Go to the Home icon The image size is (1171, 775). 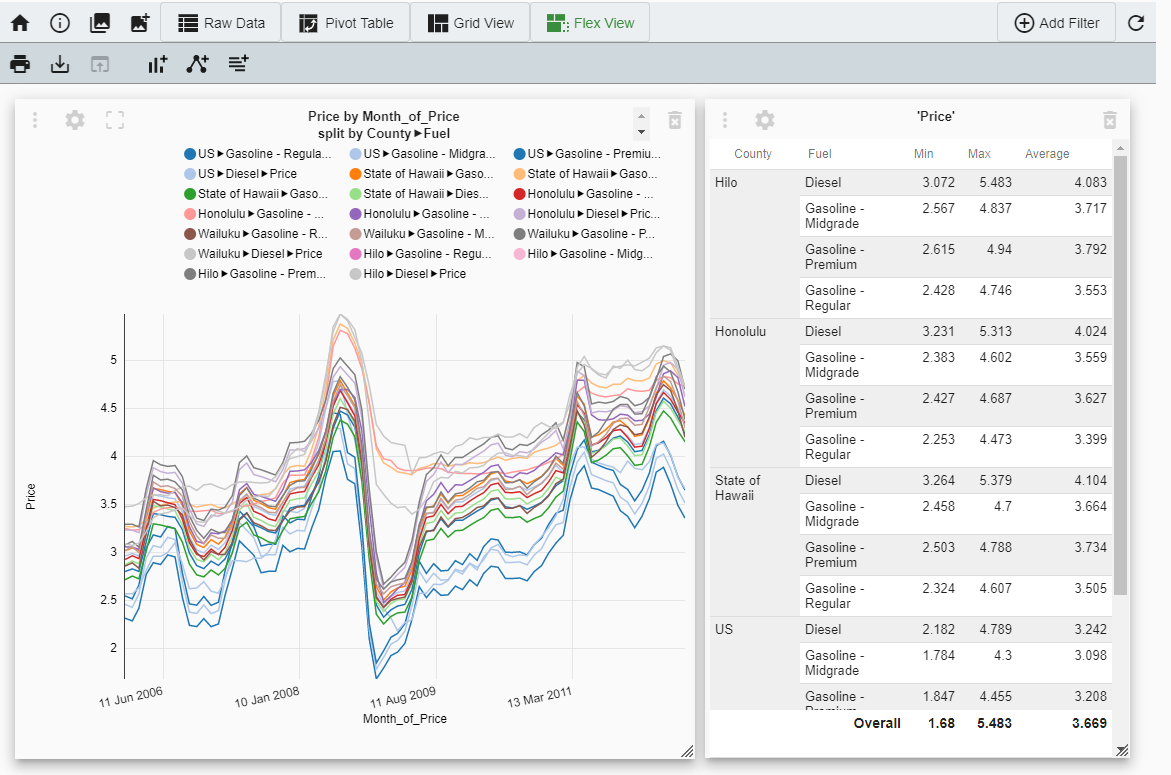[x=20, y=23]
